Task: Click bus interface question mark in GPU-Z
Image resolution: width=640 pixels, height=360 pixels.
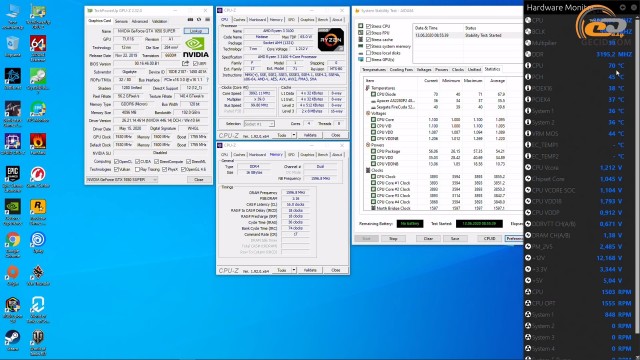Action: point(208,80)
